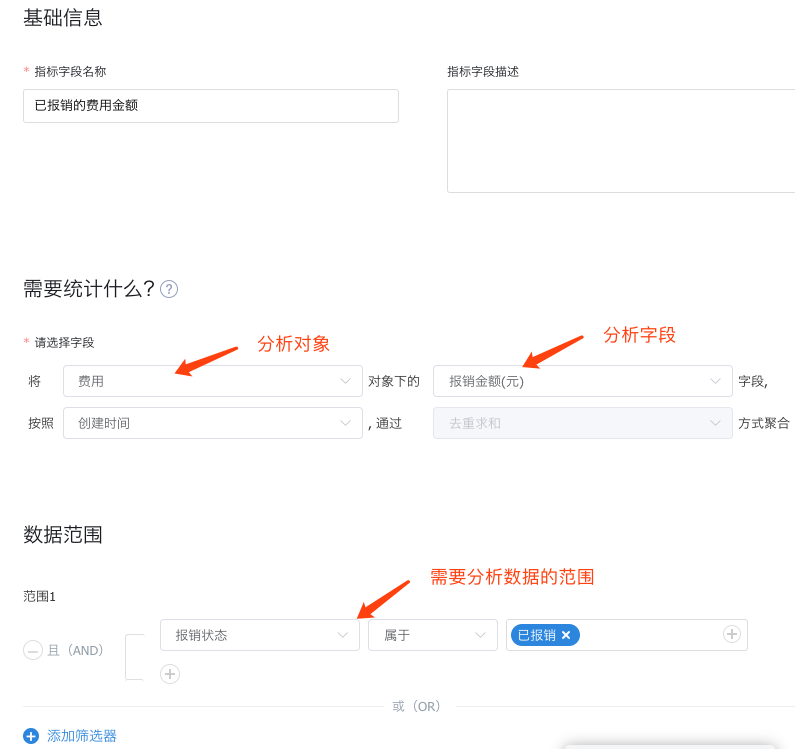Click the chevron arrow in the 属于 dropdown
795x749 pixels.
pos(481,635)
